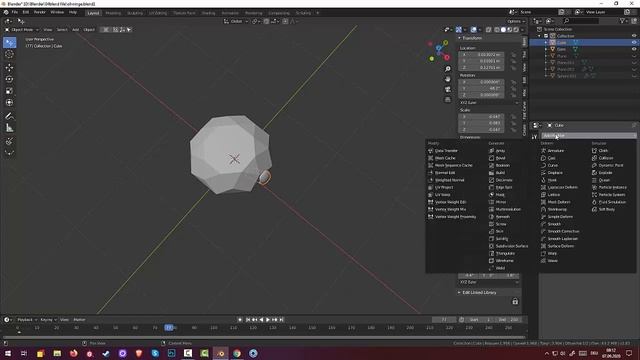This screenshot has height=360, width=640.
Task: Open the viewport Select menu
Action: tap(62, 30)
